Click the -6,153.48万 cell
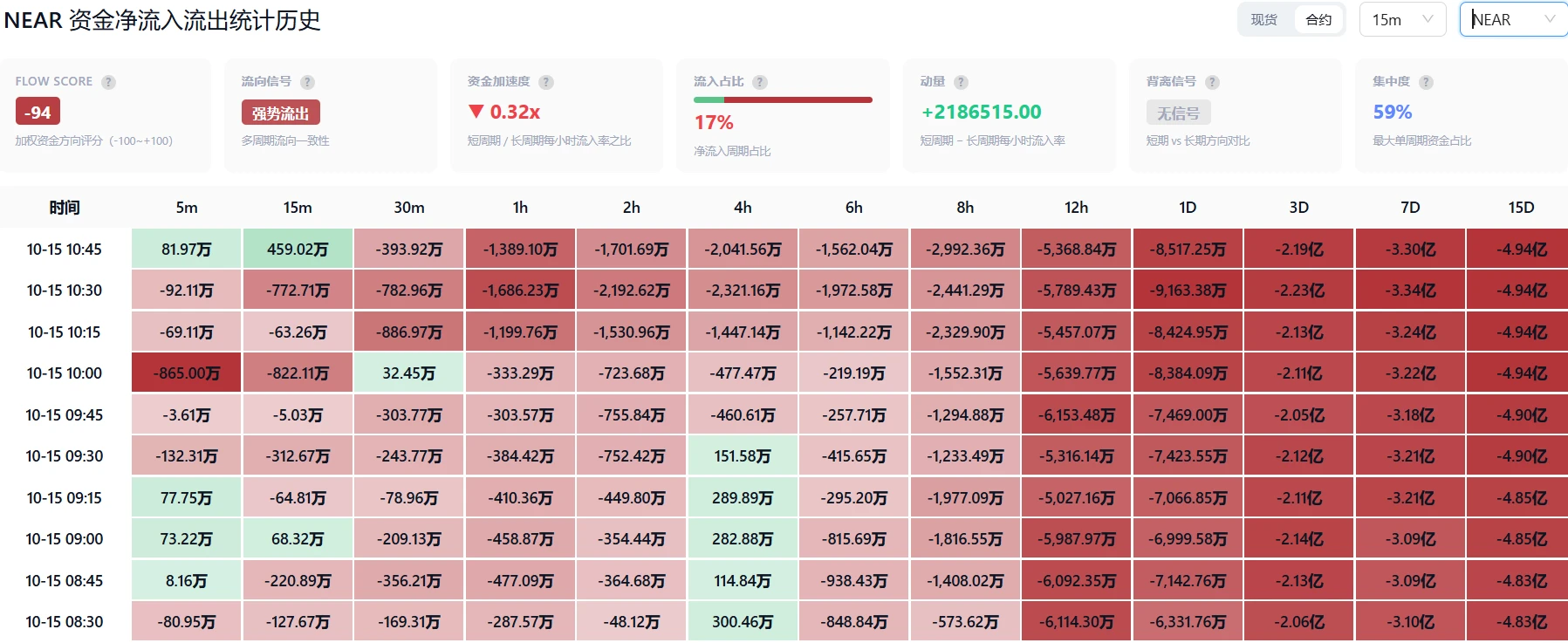Image resolution: width=1568 pixels, height=643 pixels. click(1077, 415)
